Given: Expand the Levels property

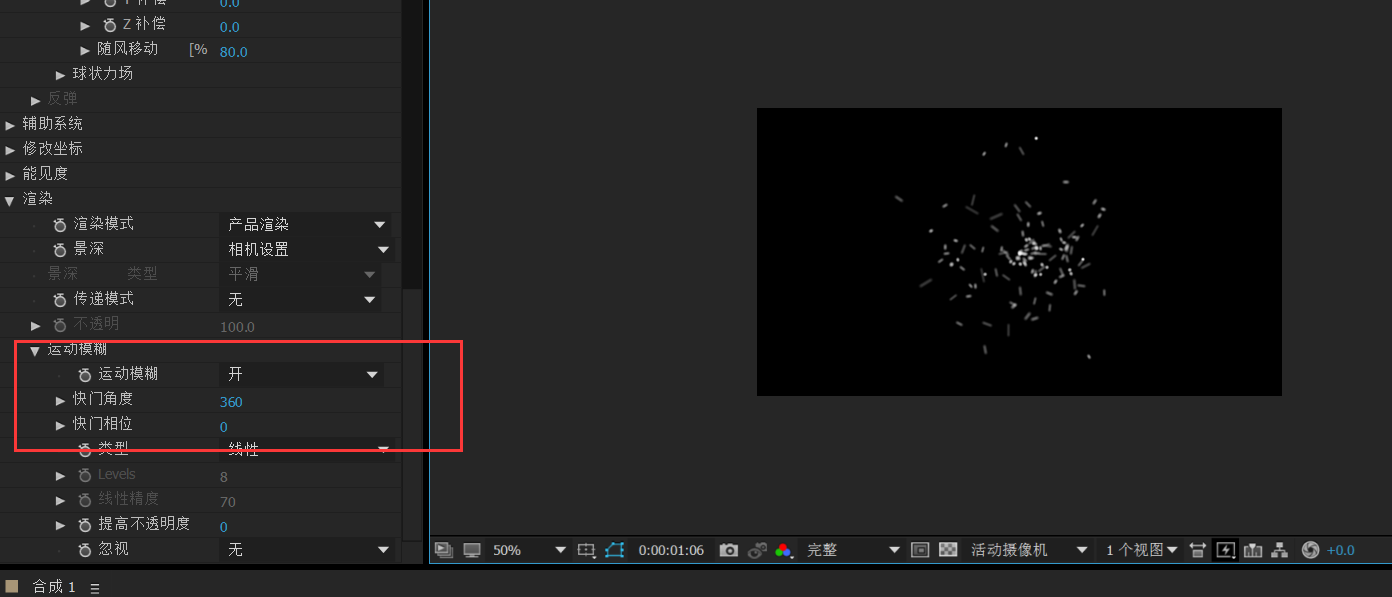Looking at the screenshot, I should (61, 475).
